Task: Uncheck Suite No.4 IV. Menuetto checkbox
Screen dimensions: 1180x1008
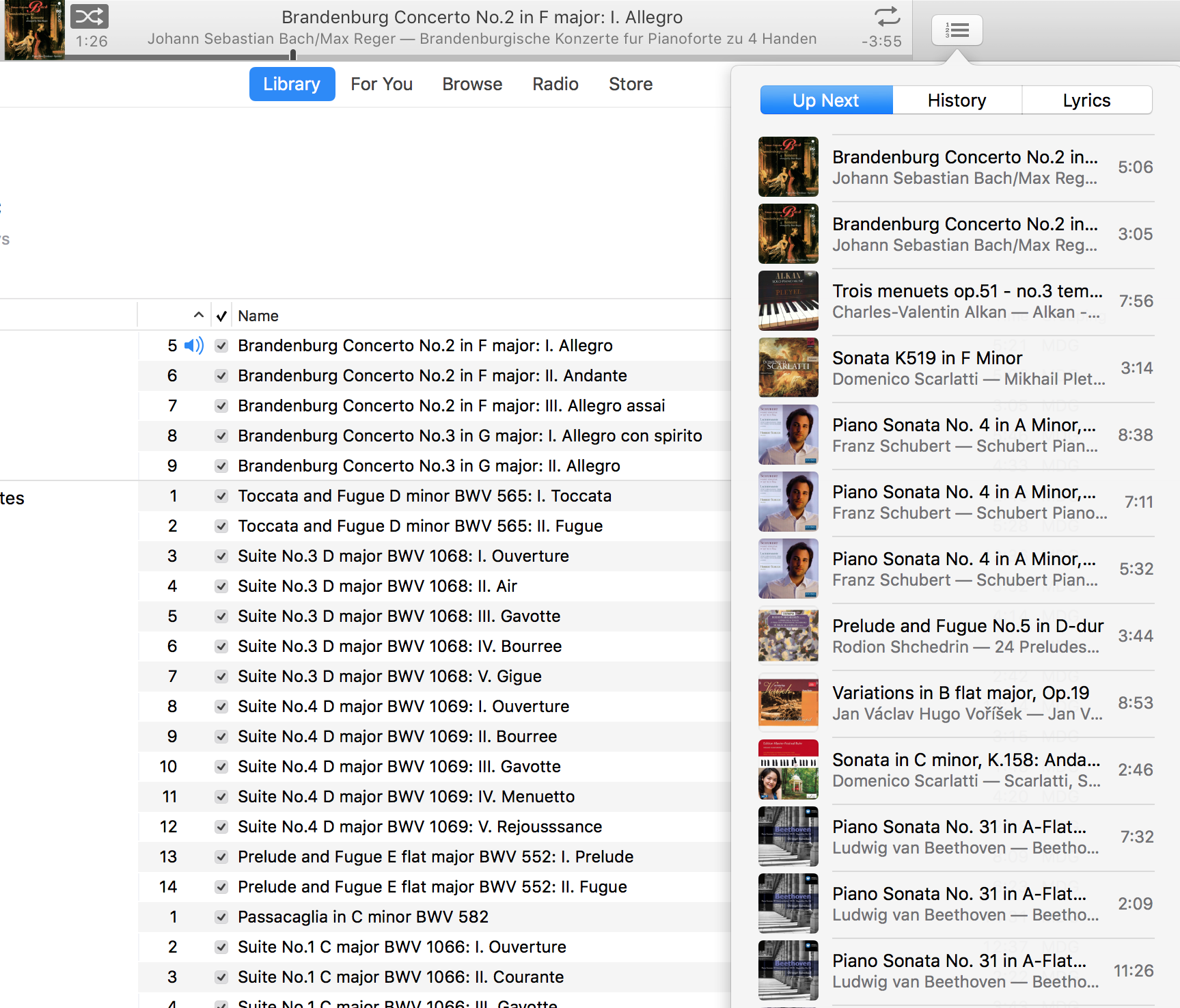Action: [x=221, y=797]
